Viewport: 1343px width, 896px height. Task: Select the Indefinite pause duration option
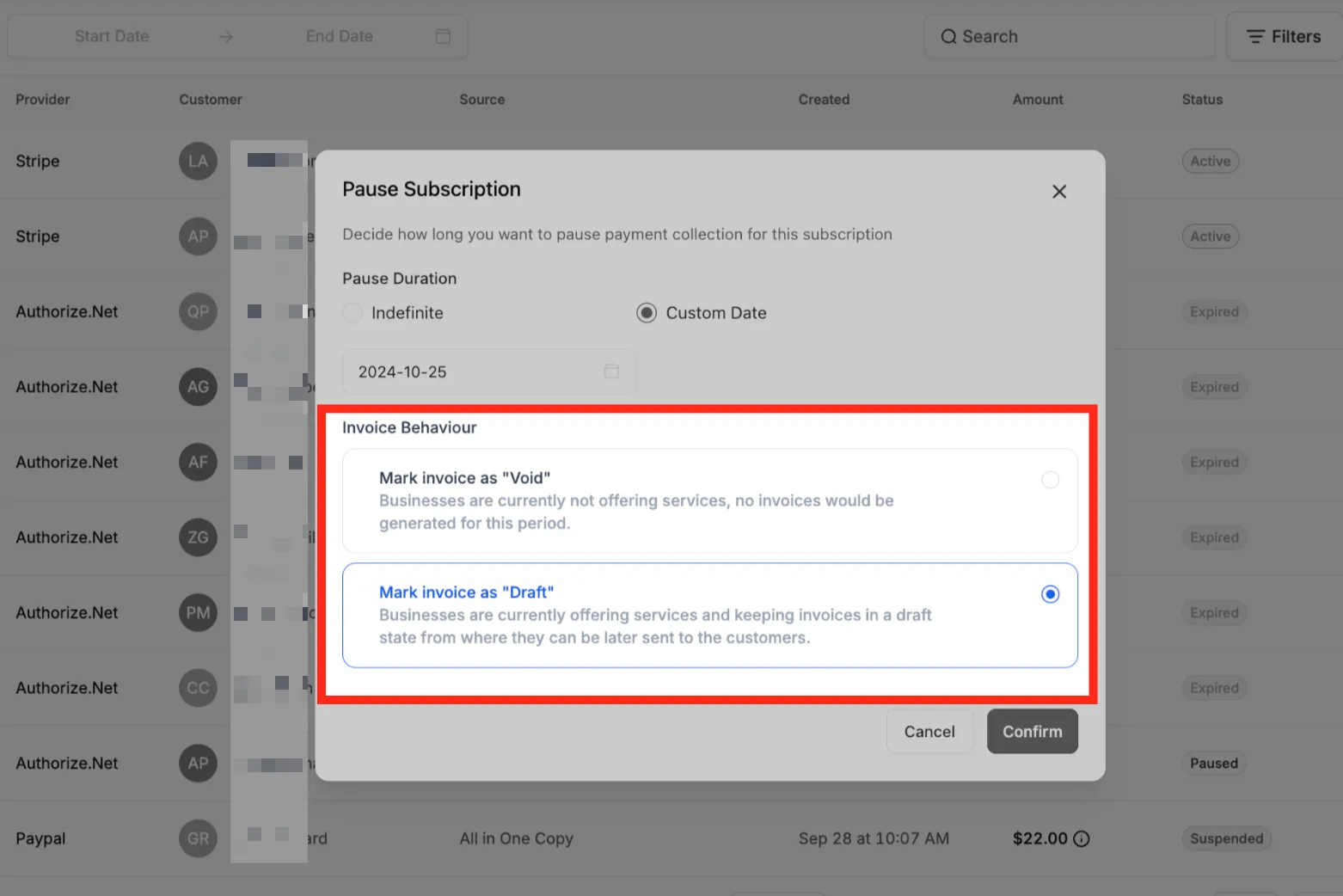point(353,313)
